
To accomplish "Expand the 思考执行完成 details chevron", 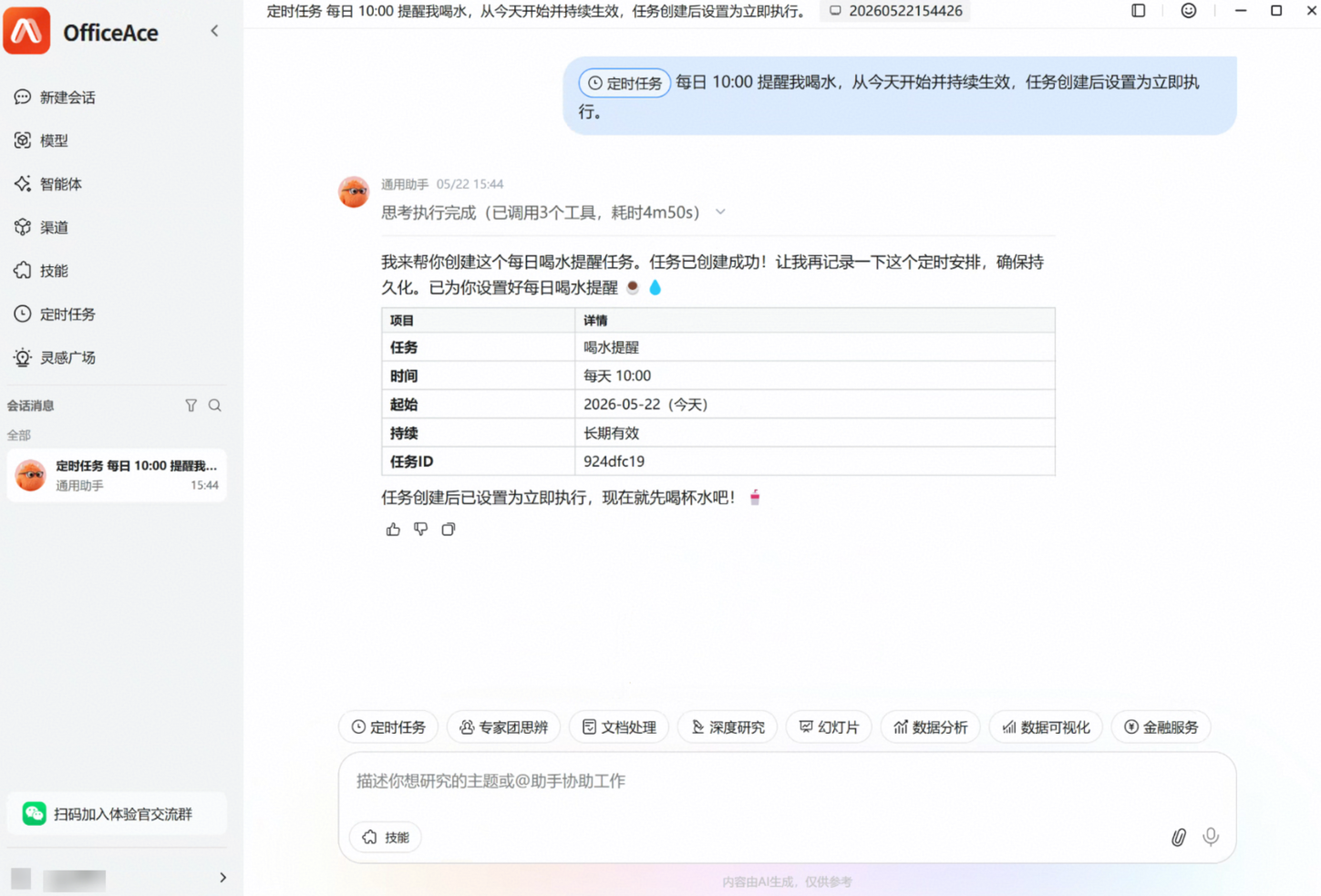I will (x=720, y=212).
